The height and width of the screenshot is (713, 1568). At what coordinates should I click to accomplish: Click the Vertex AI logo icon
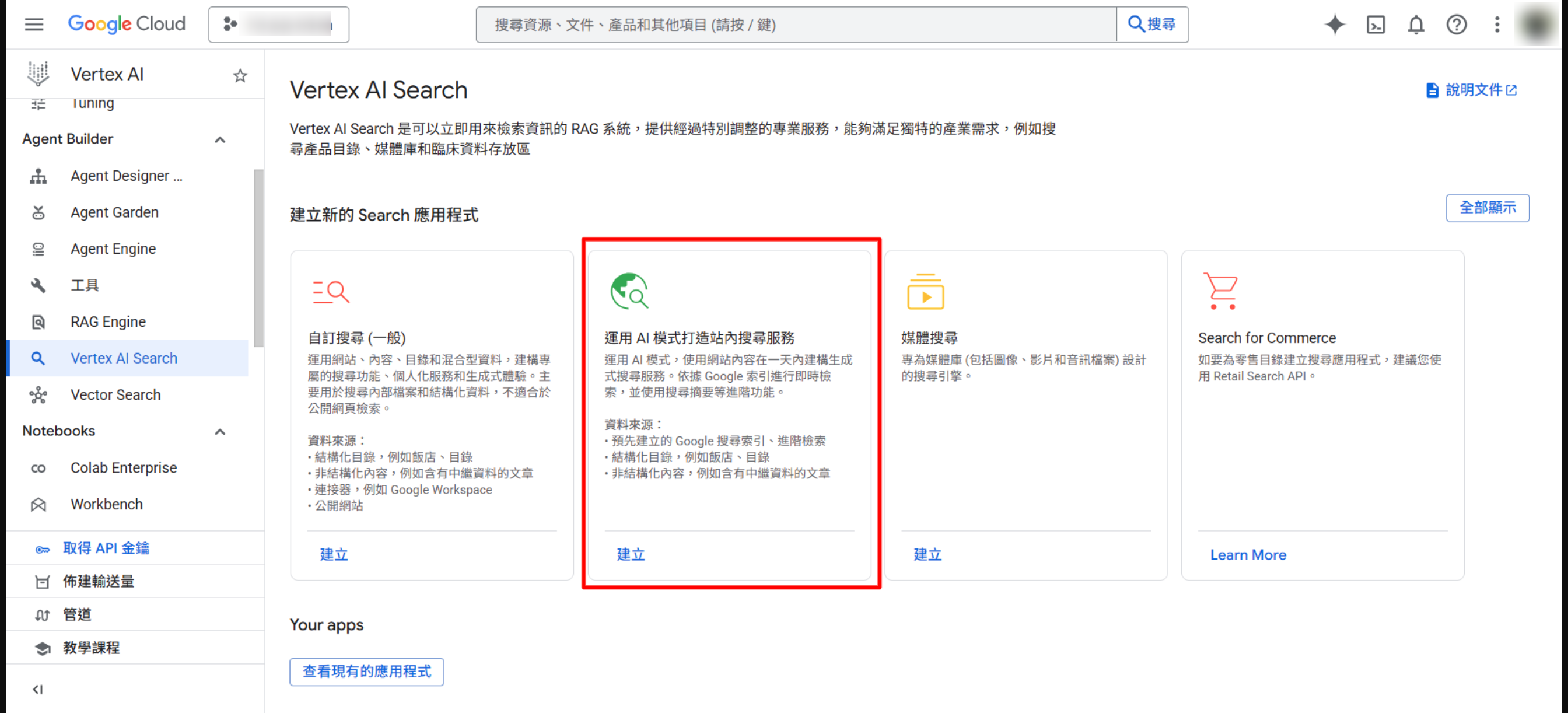[x=38, y=74]
